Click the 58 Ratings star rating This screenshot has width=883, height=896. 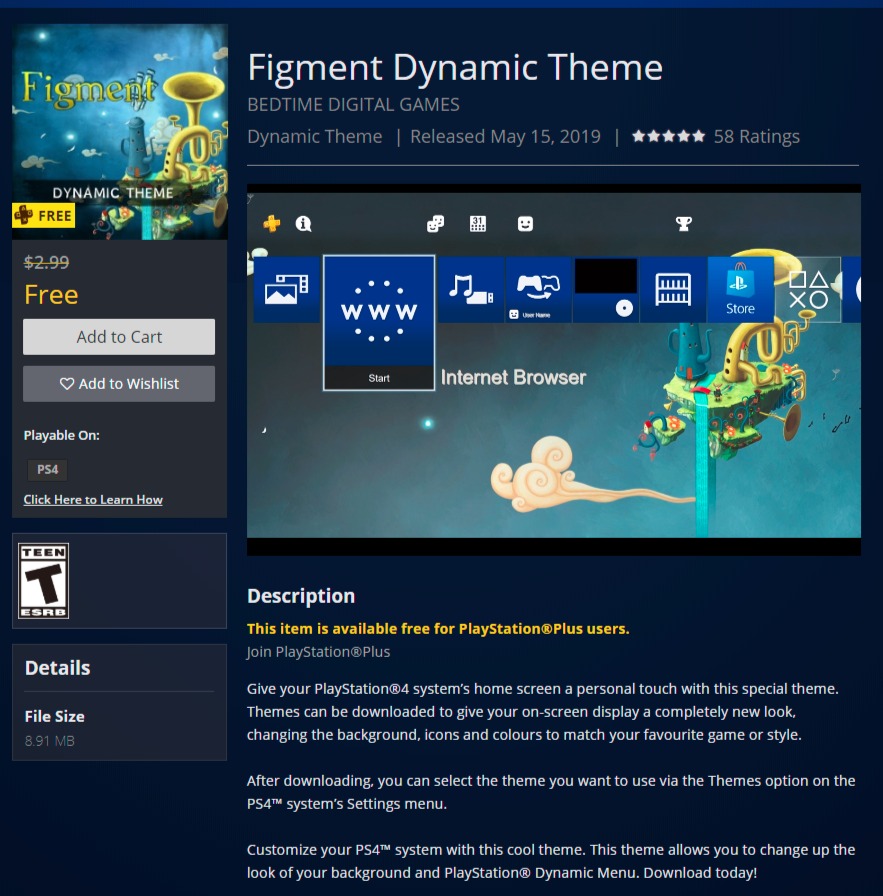coord(716,137)
